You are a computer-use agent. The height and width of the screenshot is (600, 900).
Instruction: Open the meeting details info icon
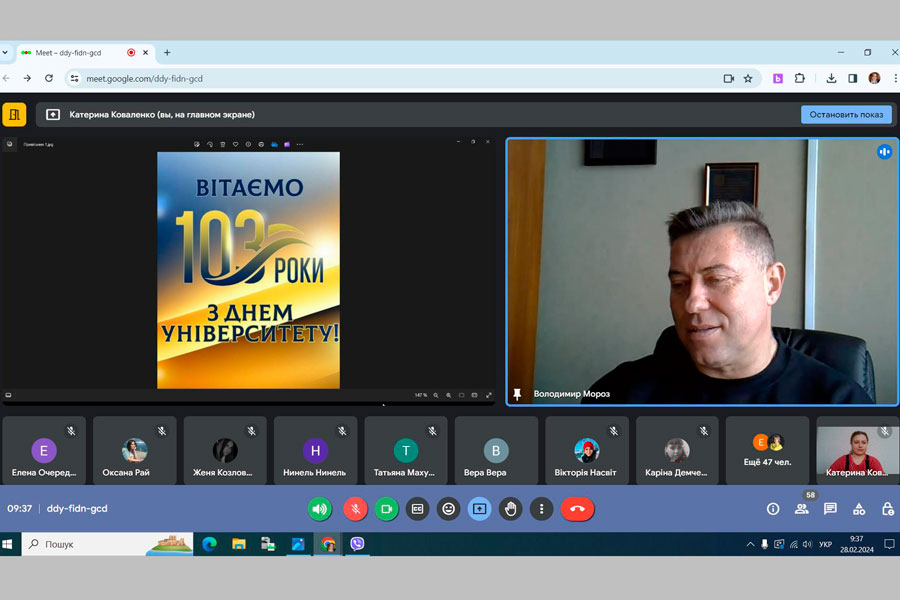773,509
